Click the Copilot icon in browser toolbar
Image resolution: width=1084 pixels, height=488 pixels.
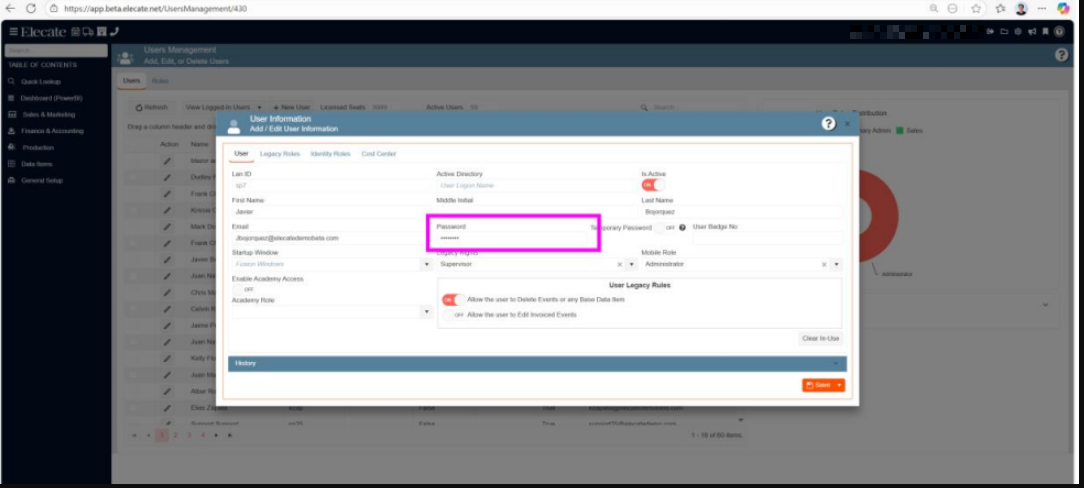coord(1063,8)
